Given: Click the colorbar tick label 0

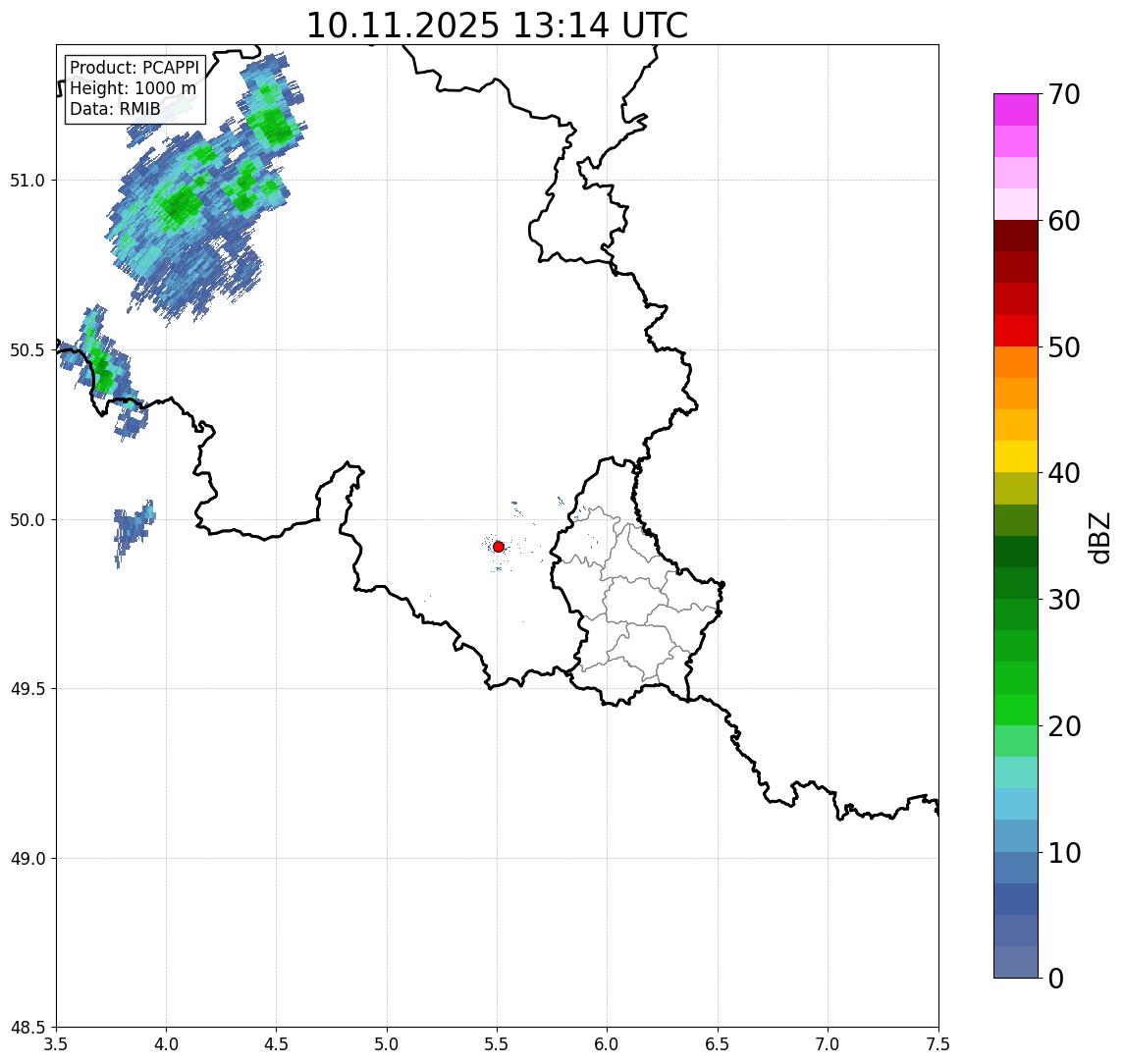Looking at the screenshot, I should click(x=1056, y=978).
